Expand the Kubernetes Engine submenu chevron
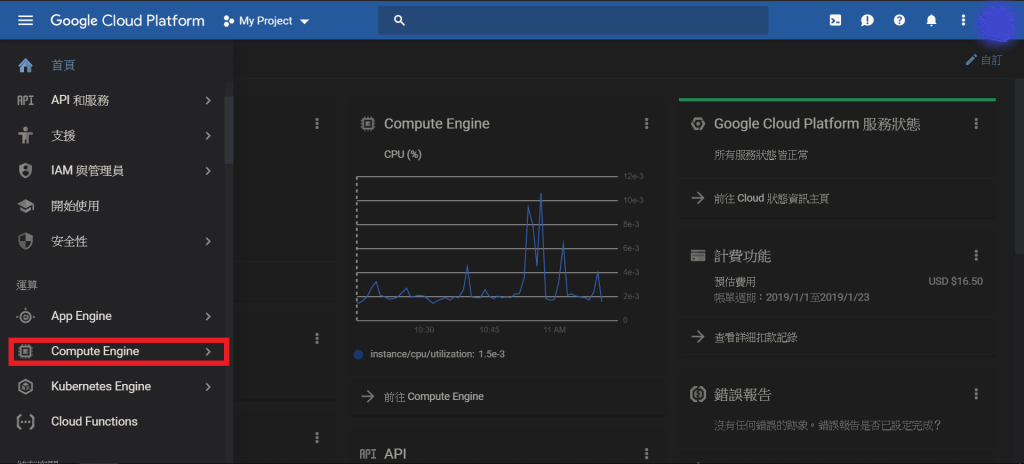Viewport: 1024px width, 464px height. [208, 387]
